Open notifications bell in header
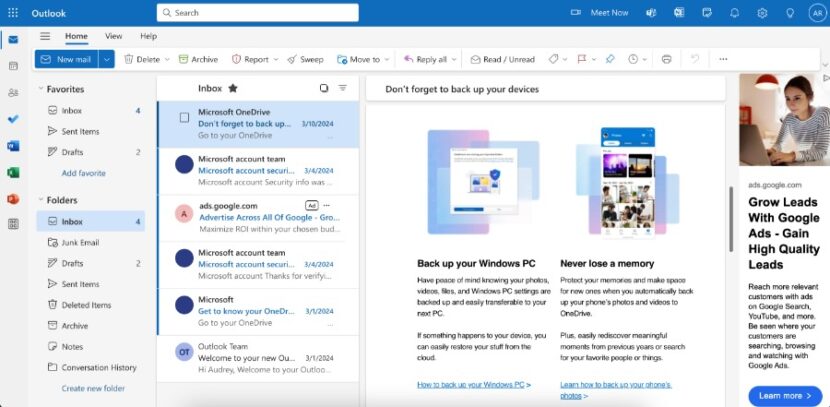 click(x=735, y=12)
